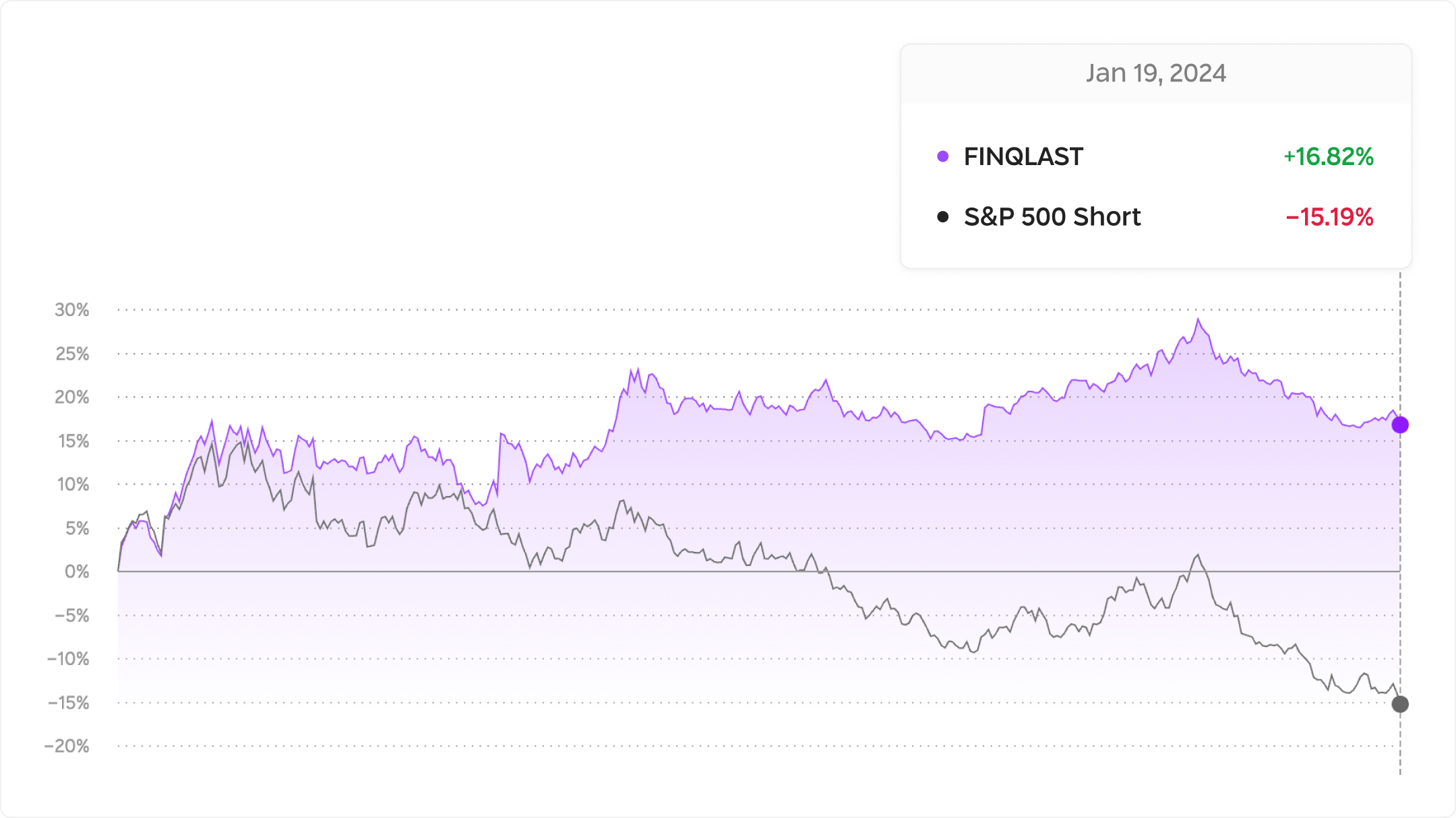The width and height of the screenshot is (1456, 818).
Task: Click the −15% y-axis label
Action: [69, 703]
